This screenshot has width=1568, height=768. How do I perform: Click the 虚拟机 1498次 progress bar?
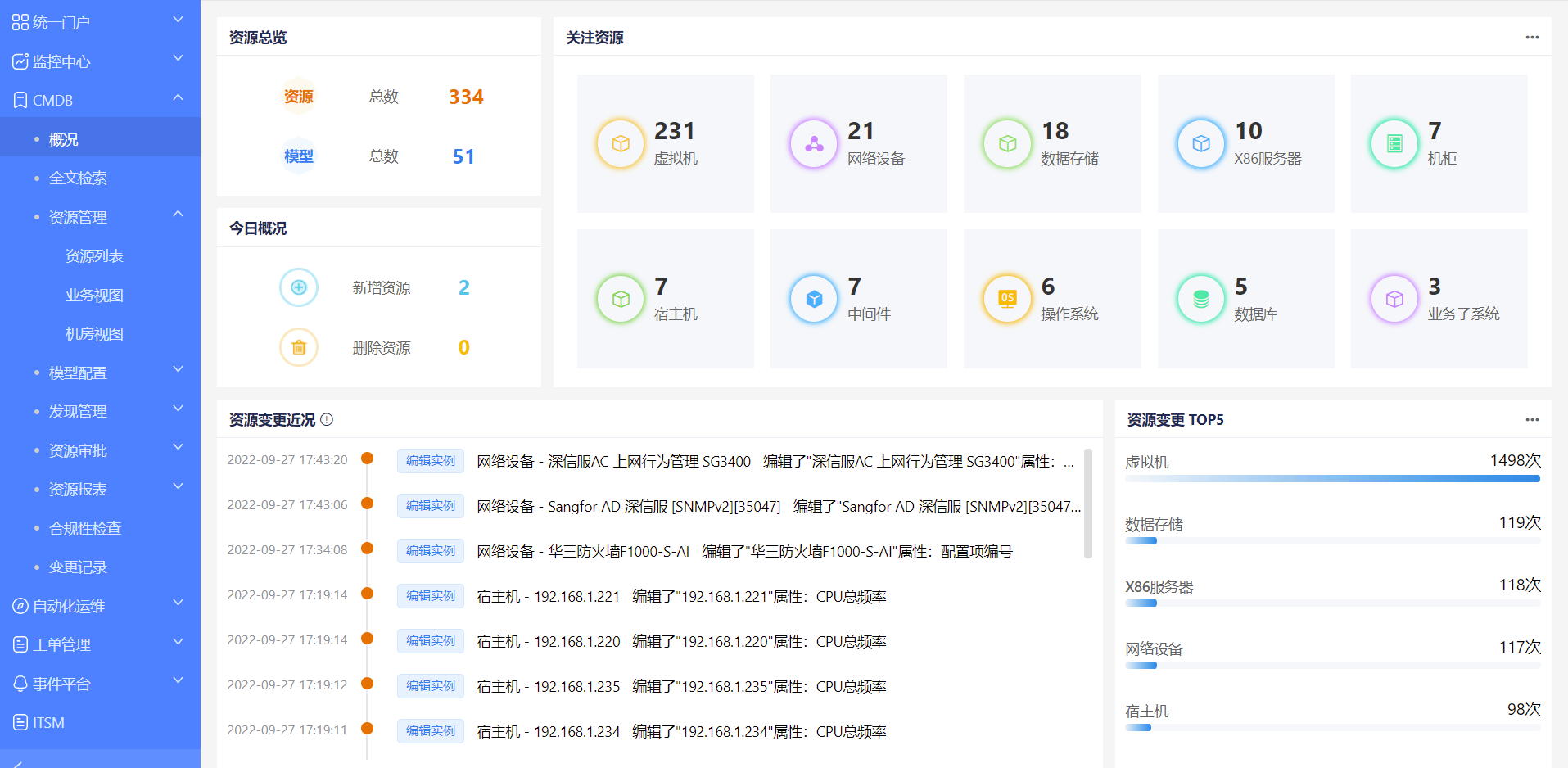point(1332,479)
